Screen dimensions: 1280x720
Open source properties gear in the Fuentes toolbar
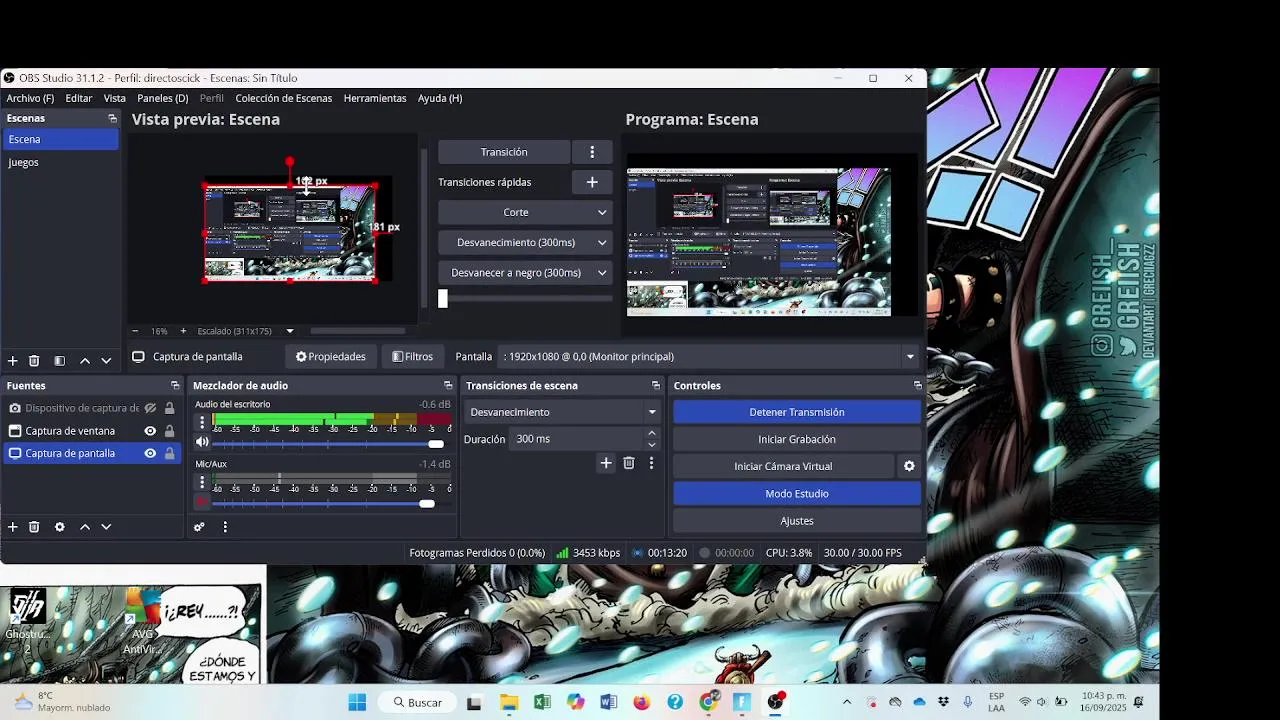pyautogui.click(x=59, y=527)
